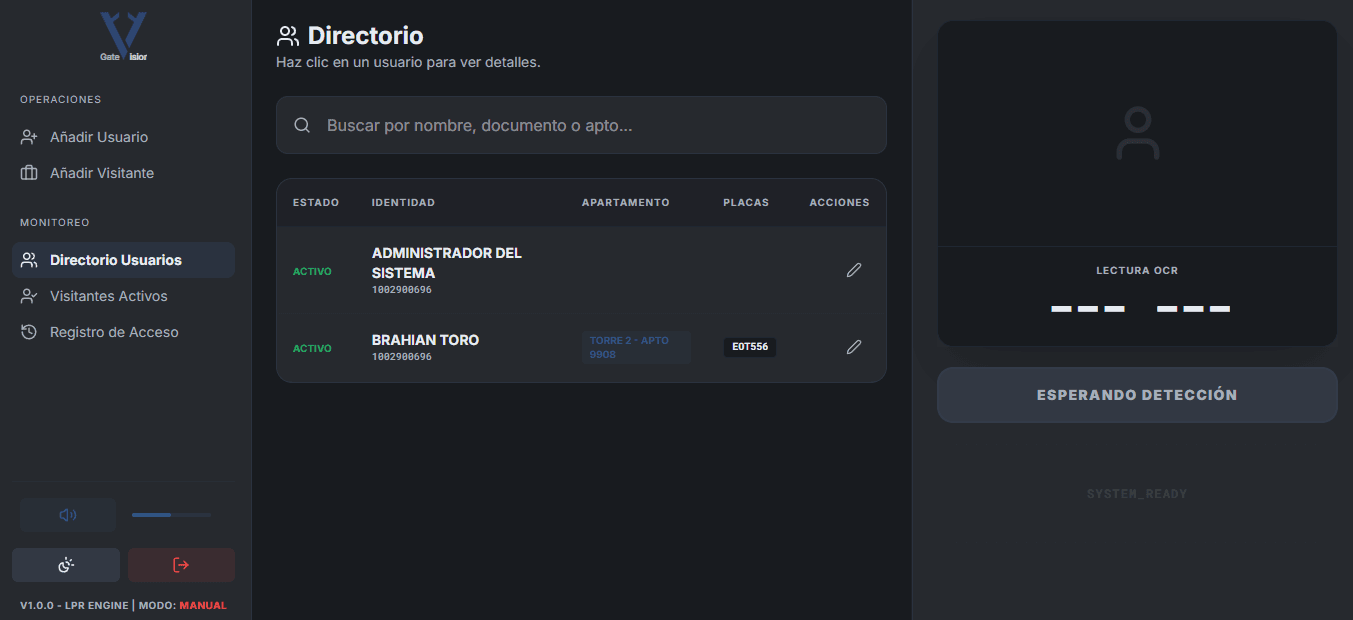
Task: Click the GateVisior logo
Action: tap(124, 37)
